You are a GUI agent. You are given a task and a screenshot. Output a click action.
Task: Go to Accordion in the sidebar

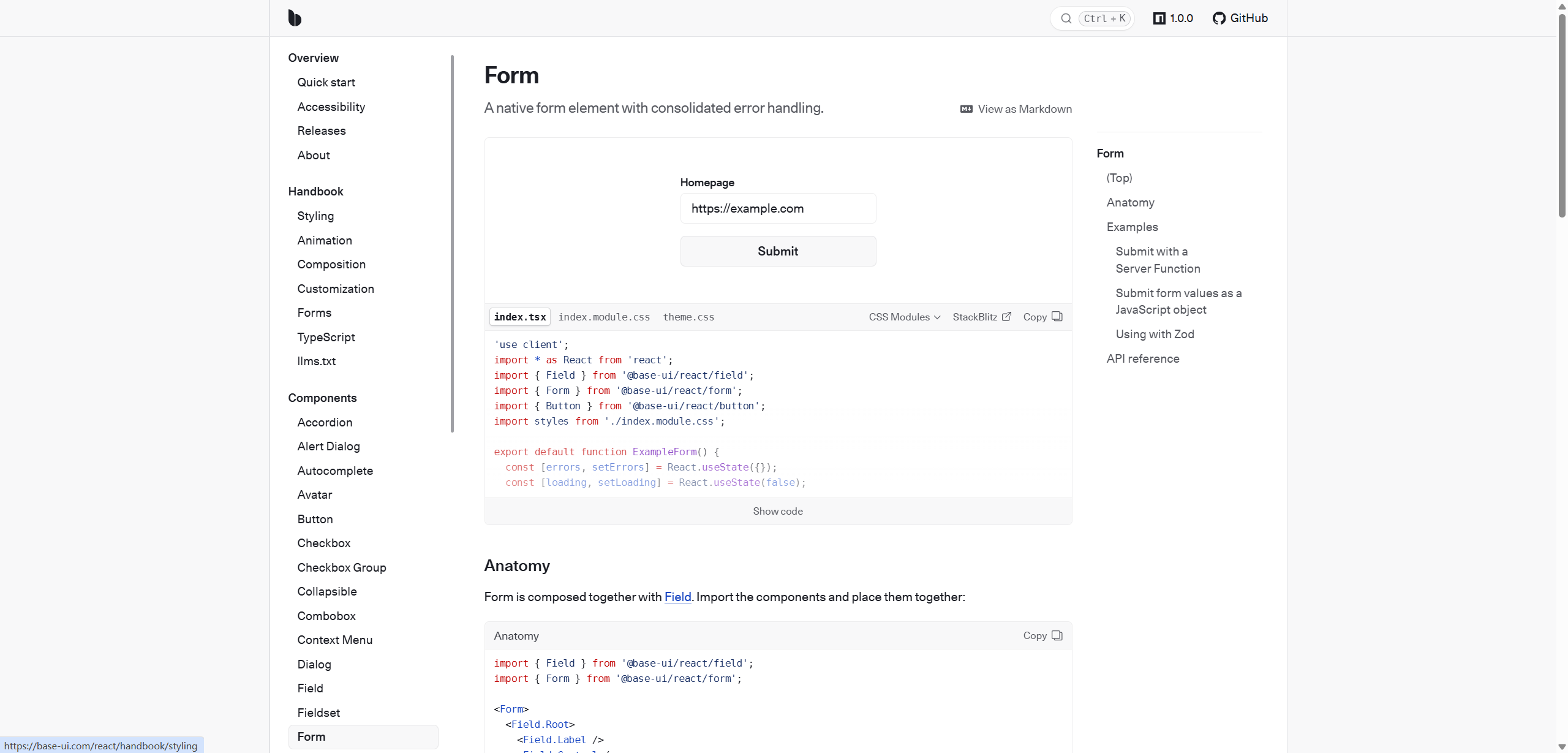pyautogui.click(x=325, y=422)
